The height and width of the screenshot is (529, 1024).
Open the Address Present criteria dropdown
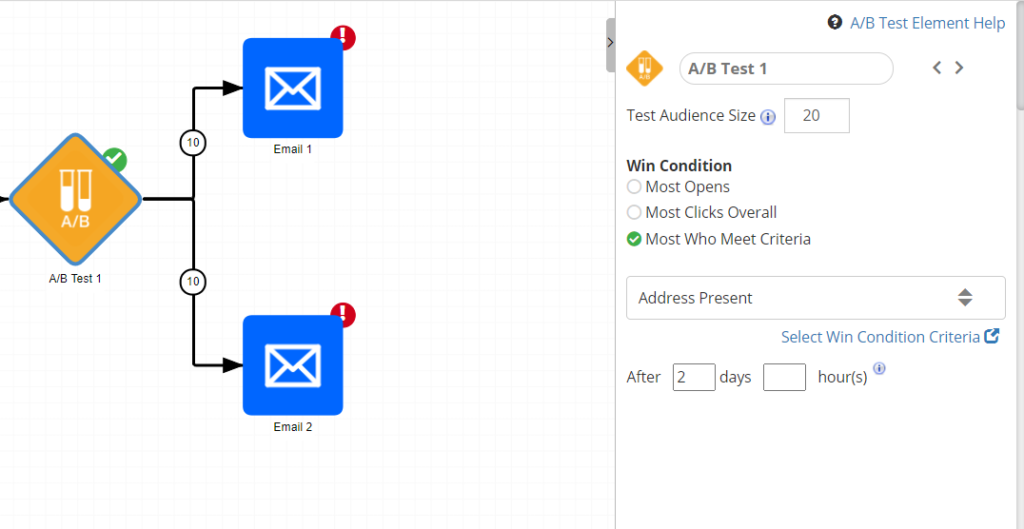815,298
